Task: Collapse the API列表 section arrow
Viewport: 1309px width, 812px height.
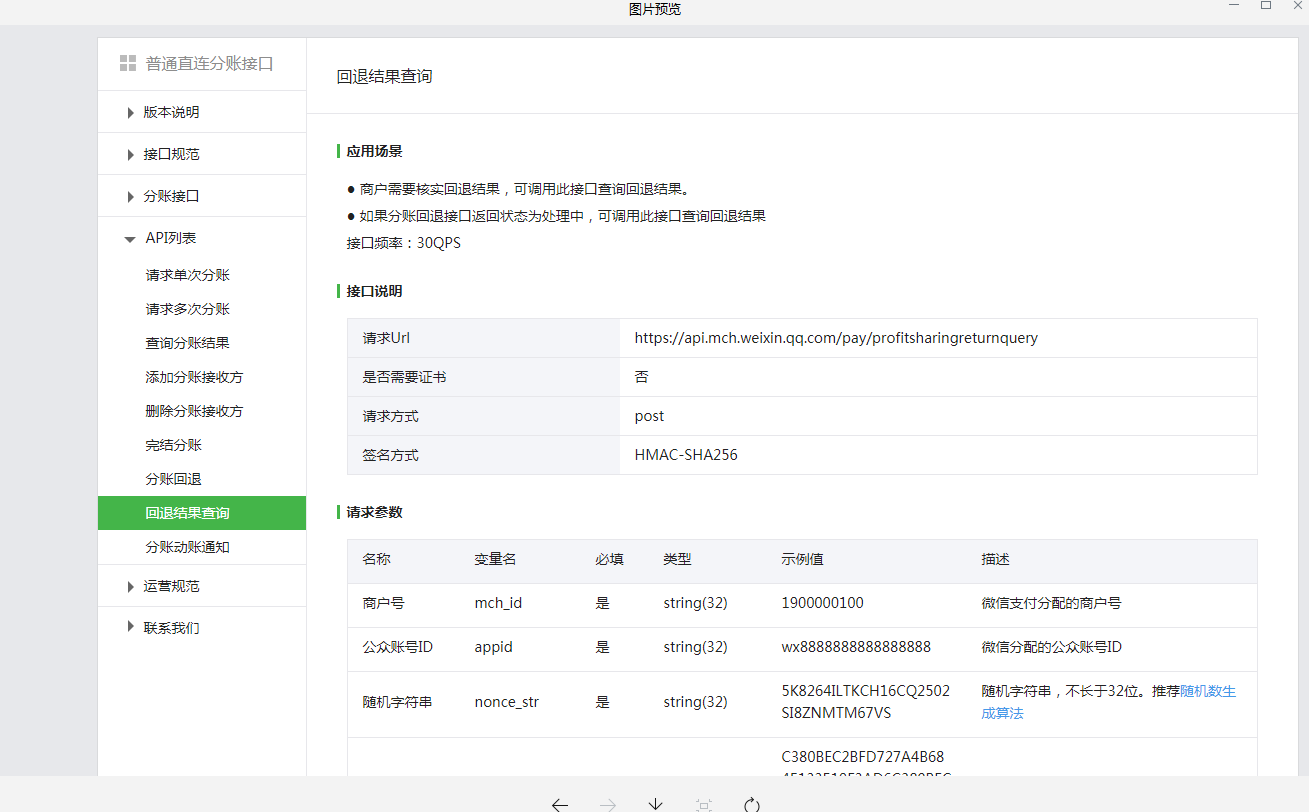Action: (x=130, y=239)
